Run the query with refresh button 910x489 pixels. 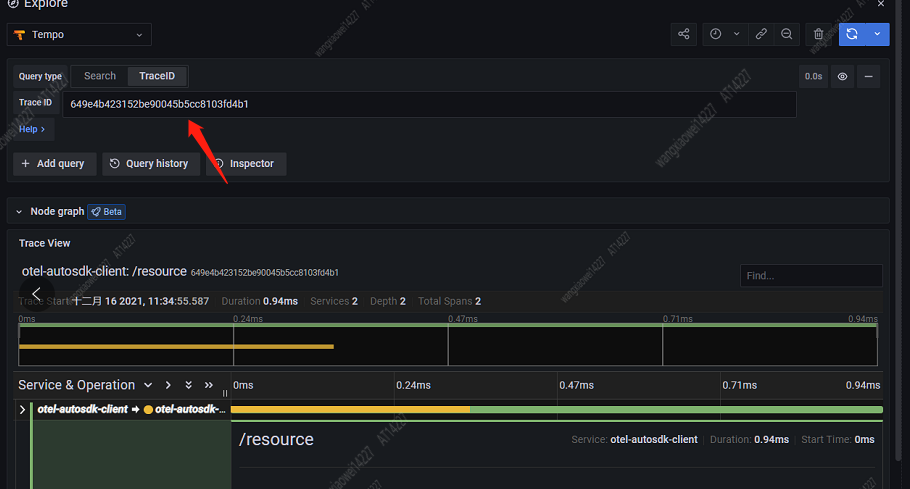(852, 34)
